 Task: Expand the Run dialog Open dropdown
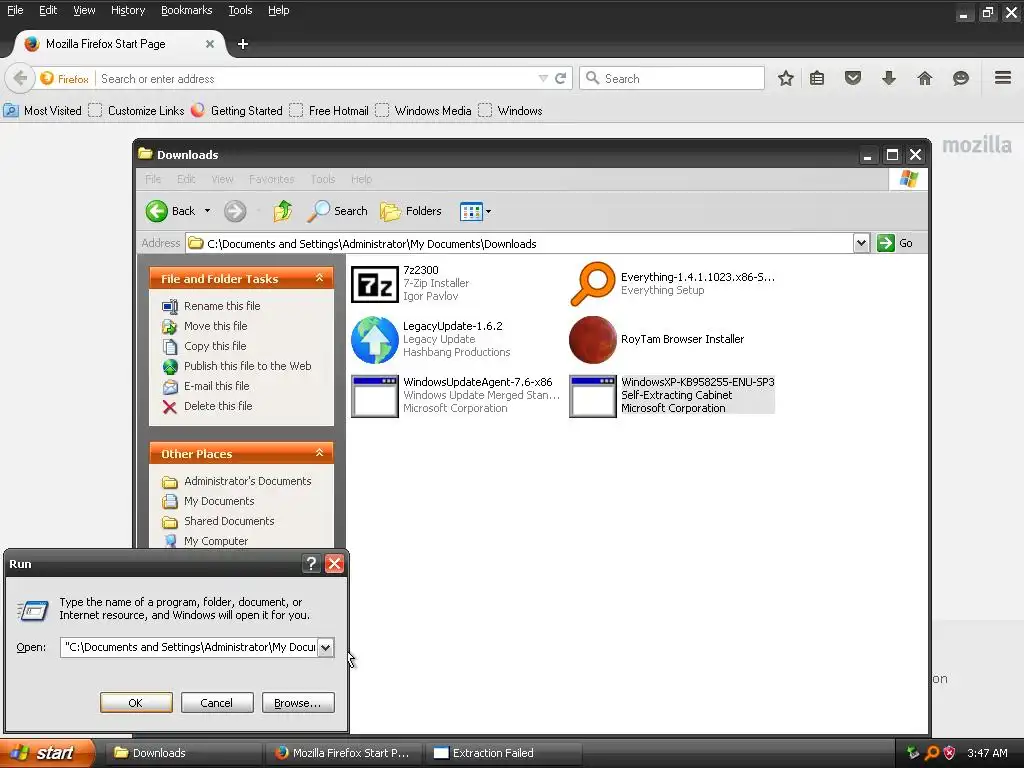pos(325,647)
